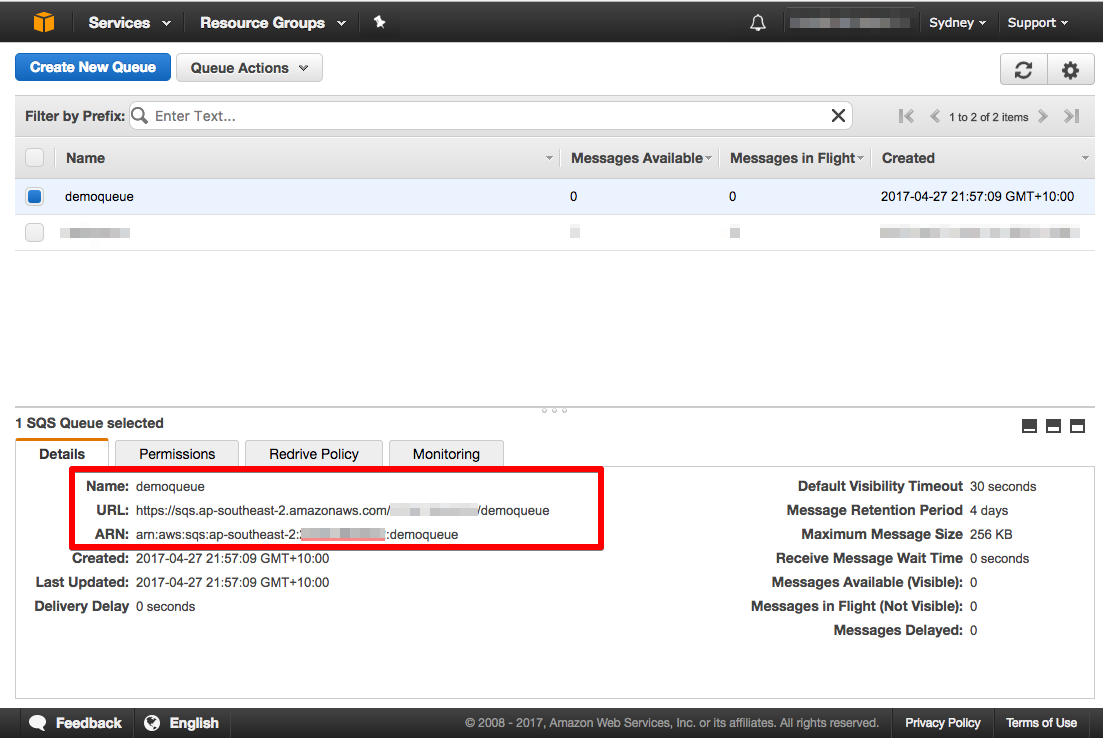Click the globe language icon
This screenshot has width=1103, height=738.
[x=152, y=723]
